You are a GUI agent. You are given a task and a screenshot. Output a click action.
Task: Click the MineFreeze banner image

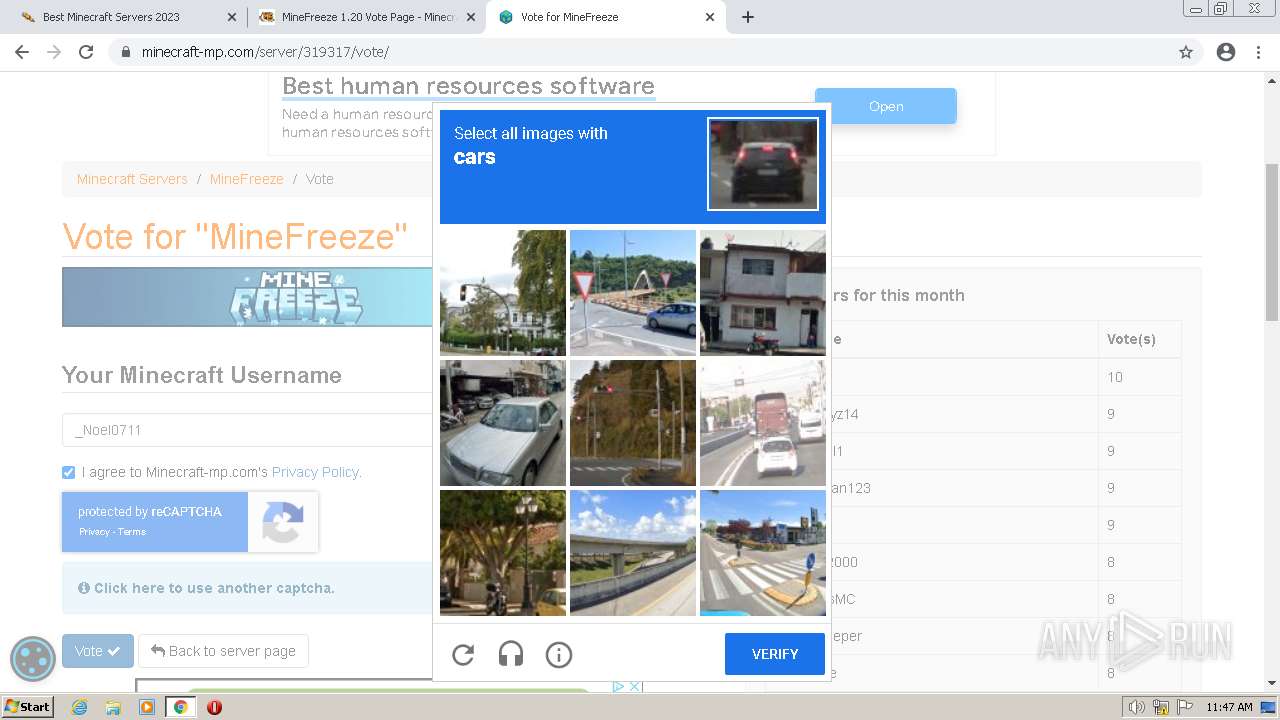pyautogui.click(x=247, y=297)
